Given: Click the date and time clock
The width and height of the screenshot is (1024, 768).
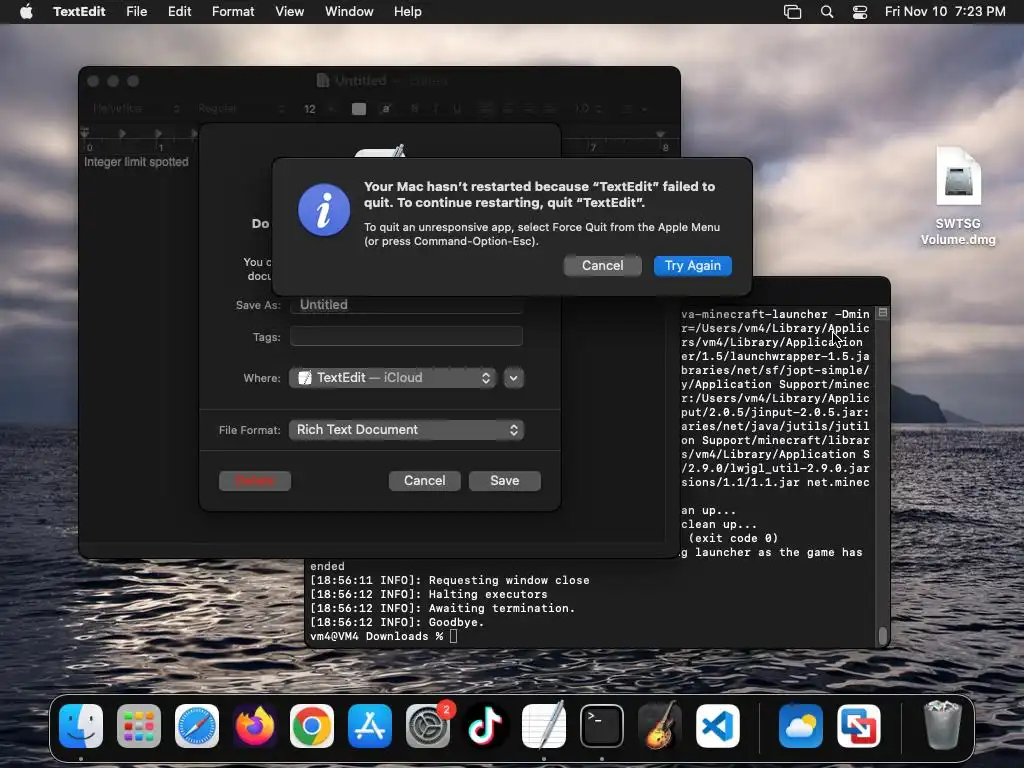Looking at the screenshot, I should [x=945, y=11].
